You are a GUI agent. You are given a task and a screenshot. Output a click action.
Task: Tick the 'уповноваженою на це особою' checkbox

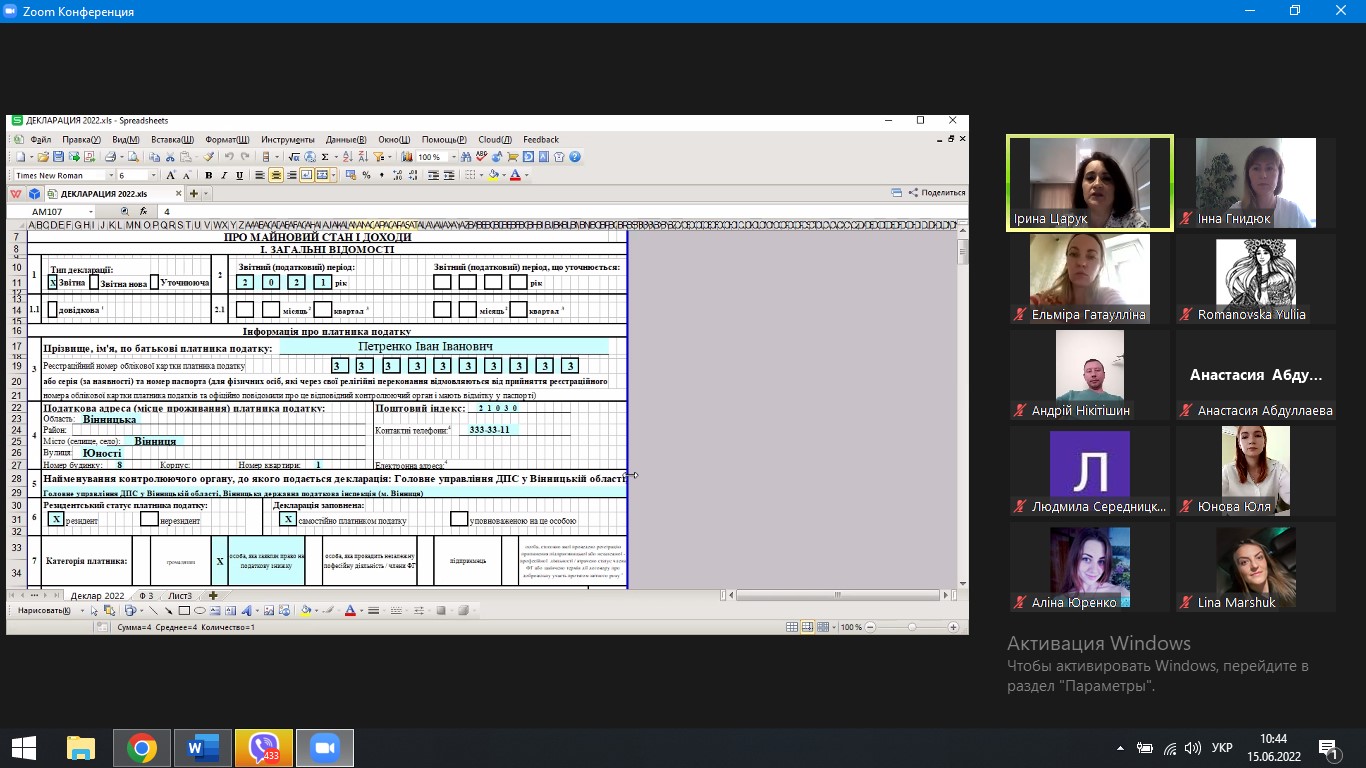click(x=459, y=519)
